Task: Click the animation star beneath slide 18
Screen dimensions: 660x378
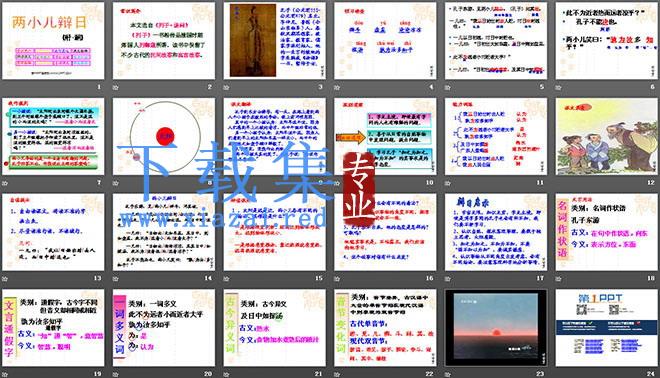Action: click(559, 279)
